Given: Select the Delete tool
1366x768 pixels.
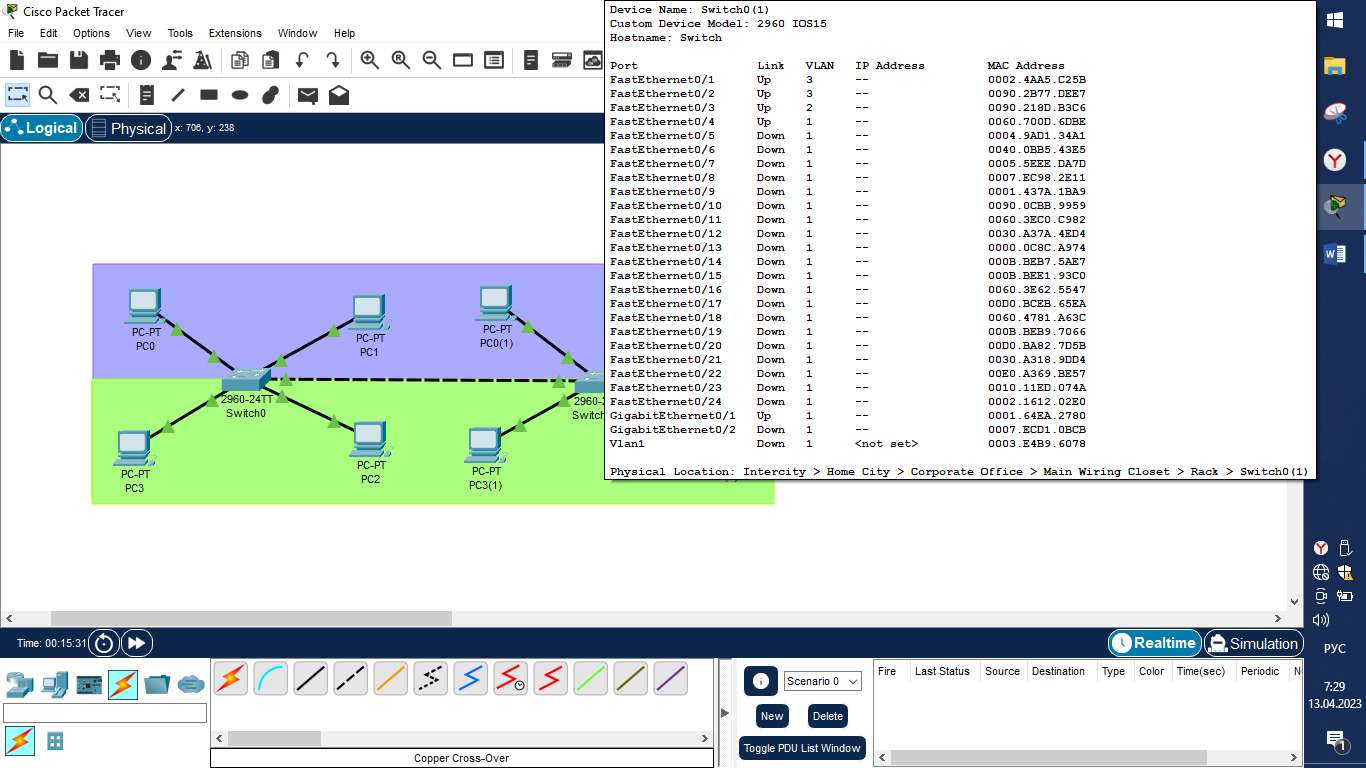Looking at the screenshot, I should click(x=79, y=95).
